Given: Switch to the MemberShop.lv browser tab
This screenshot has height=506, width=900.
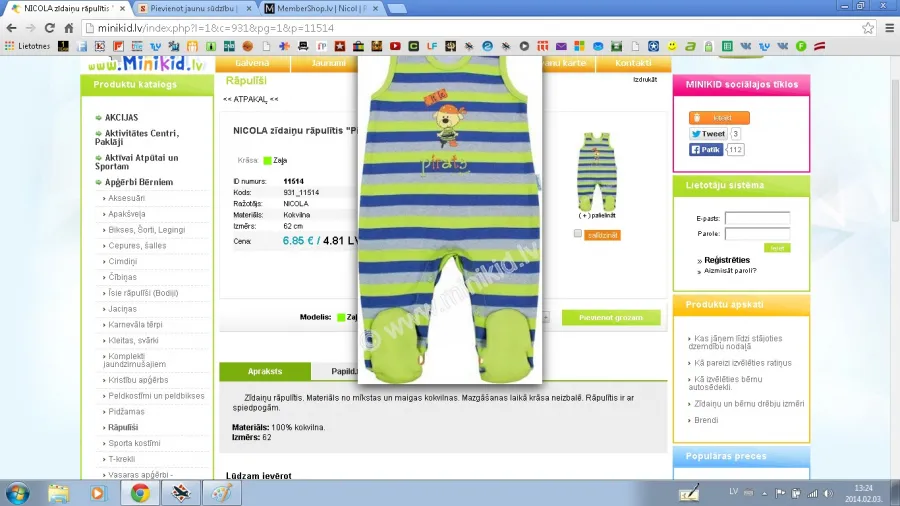Looking at the screenshot, I should (323, 9).
